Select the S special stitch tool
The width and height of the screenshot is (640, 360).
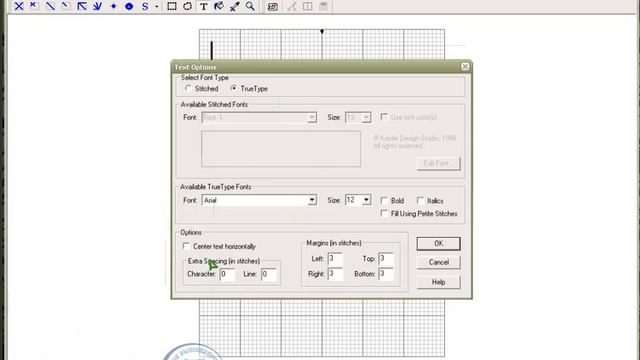click(145, 6)
